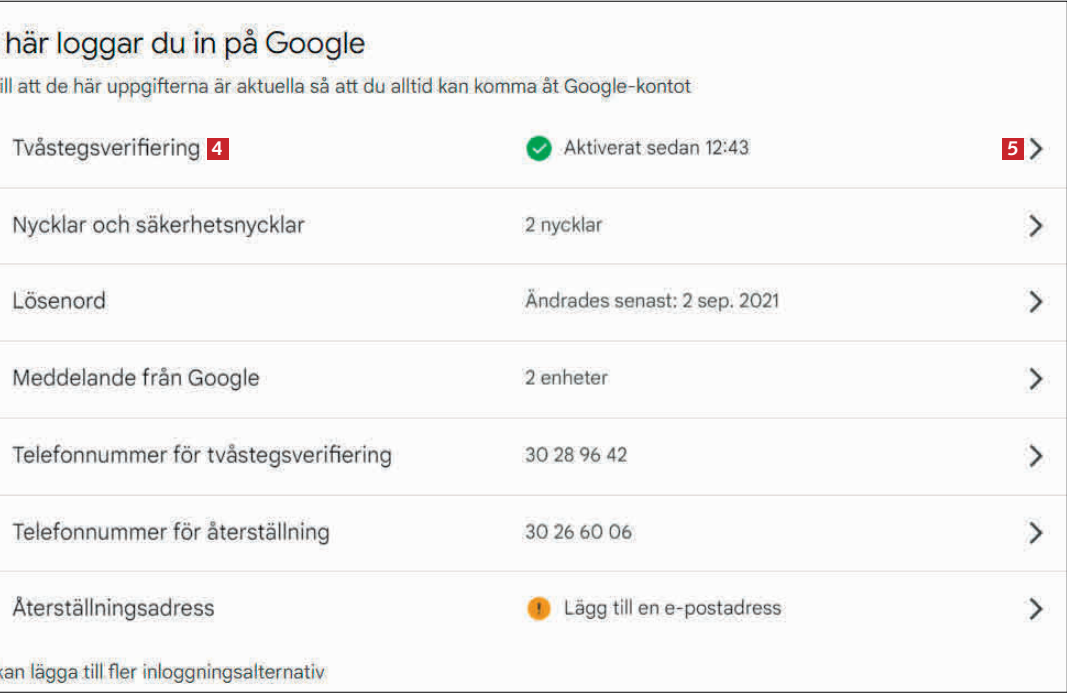Viewport: 1067px width, 693px height.
Task: Click chevron for Telefonnummer för tvåstegsverifiering
Action: [1036, 456]
